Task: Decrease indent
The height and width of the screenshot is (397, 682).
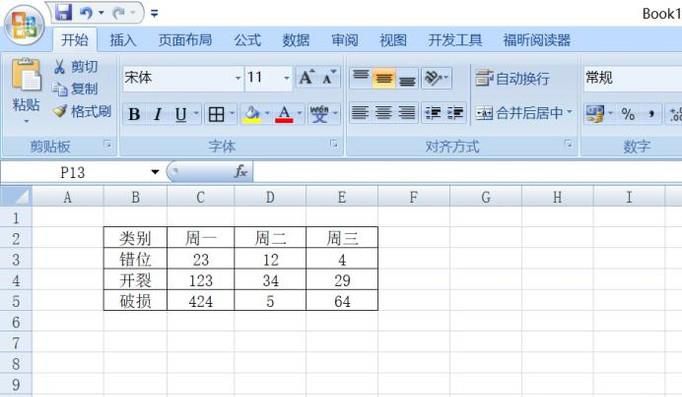Action: [433, 113]
